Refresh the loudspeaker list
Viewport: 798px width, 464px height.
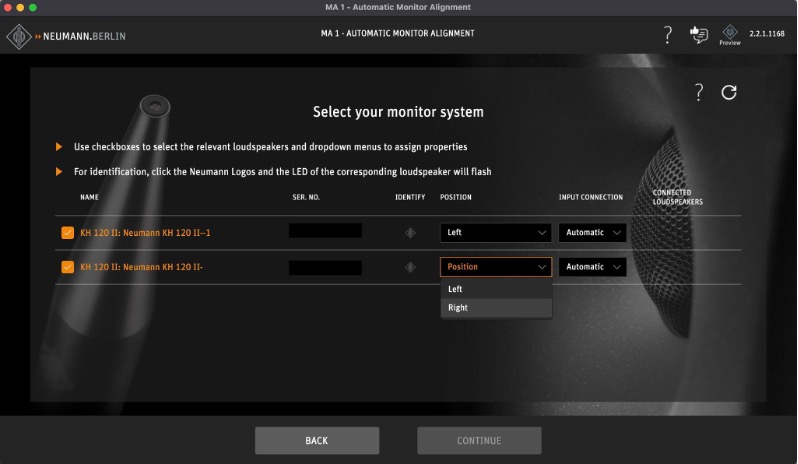click(x=729, y=93)
